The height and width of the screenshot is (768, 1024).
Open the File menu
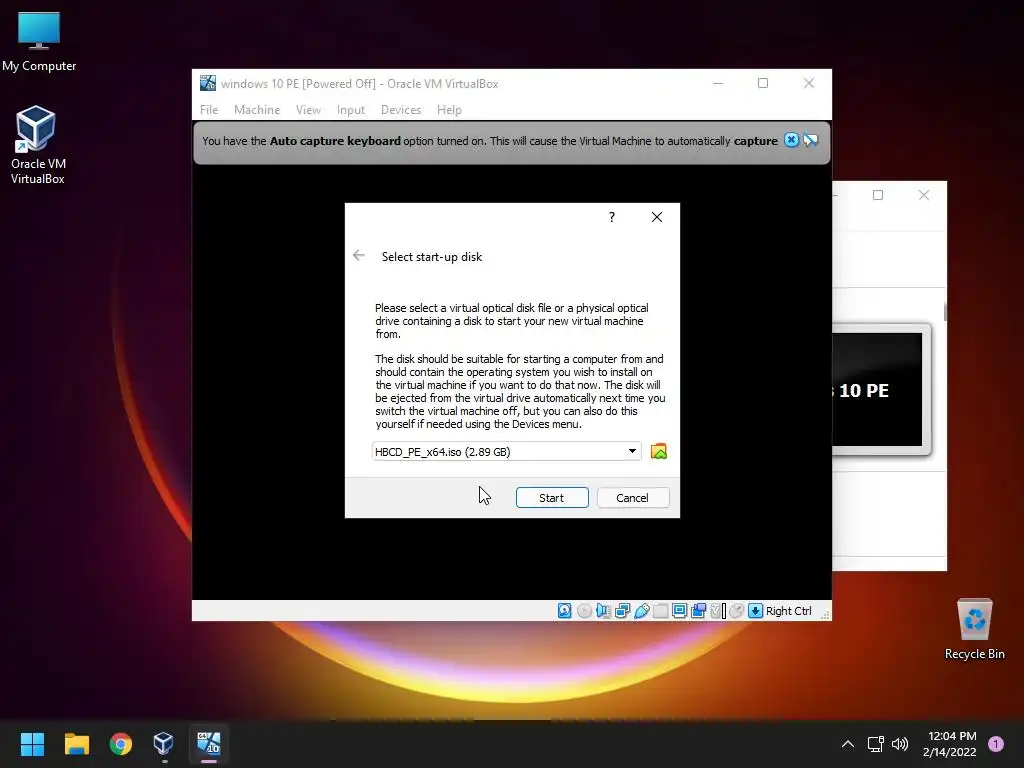coord(209,110)
